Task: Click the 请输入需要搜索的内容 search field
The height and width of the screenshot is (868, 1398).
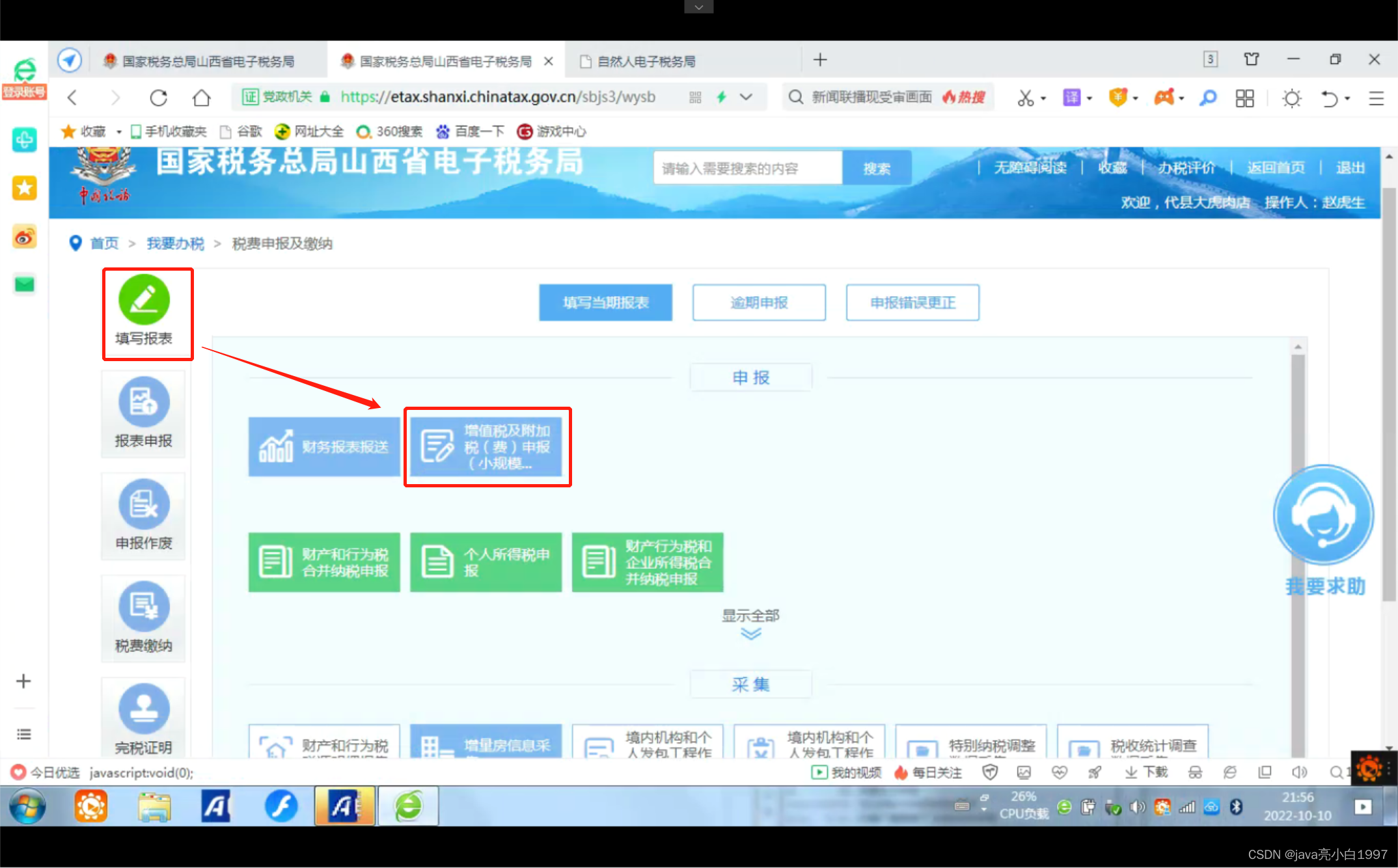Action: click(x=747, y=167)
